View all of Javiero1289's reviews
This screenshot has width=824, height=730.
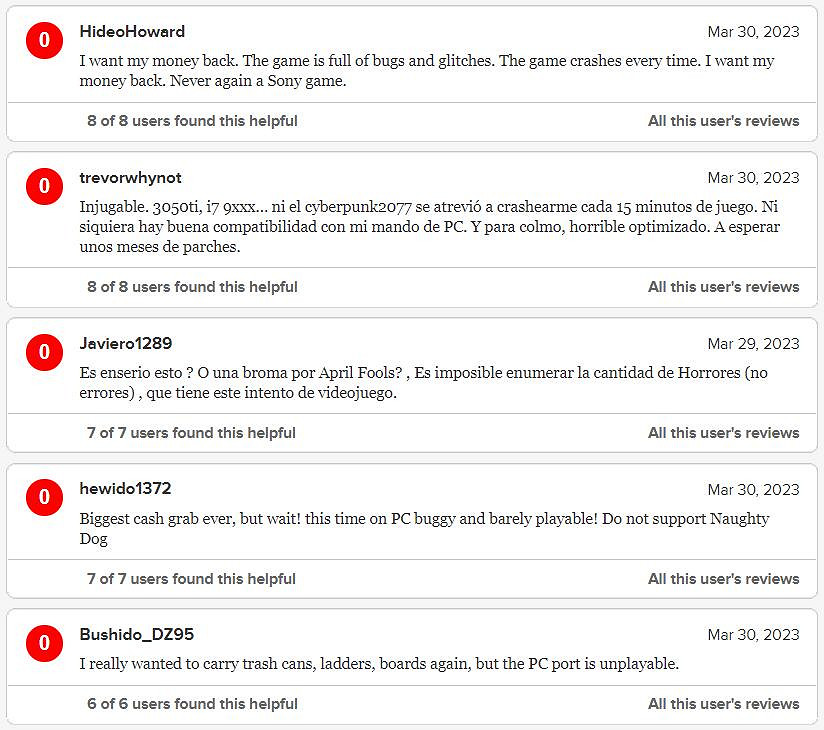click(723, 433)
